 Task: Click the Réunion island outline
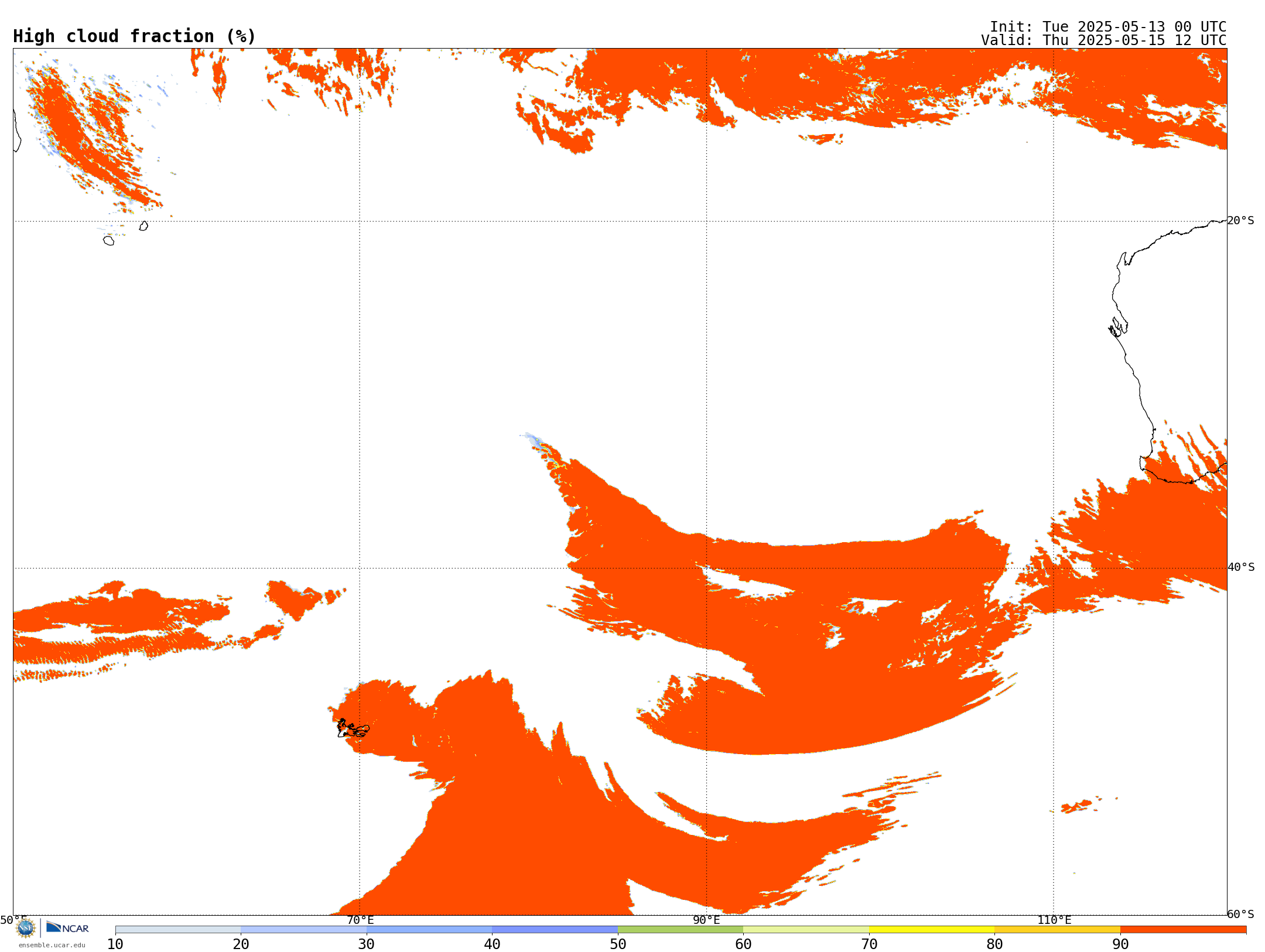109,241
